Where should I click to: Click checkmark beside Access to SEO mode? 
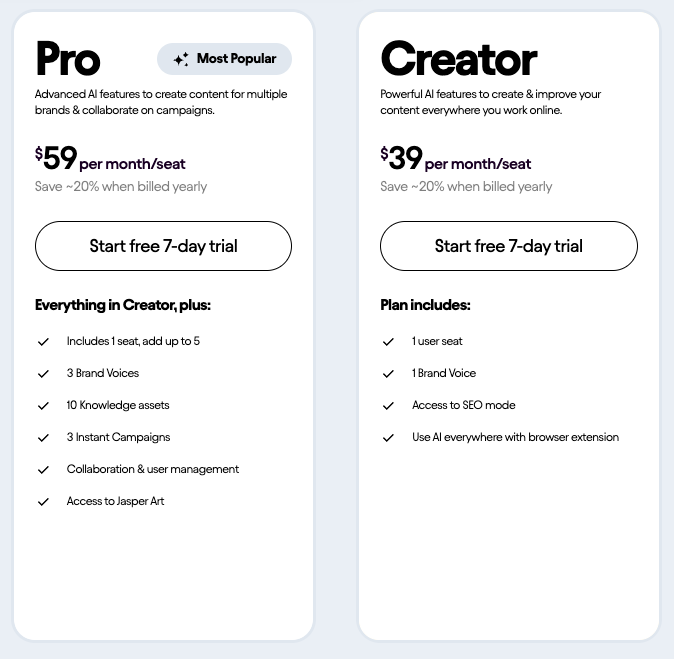coord(388,406)
